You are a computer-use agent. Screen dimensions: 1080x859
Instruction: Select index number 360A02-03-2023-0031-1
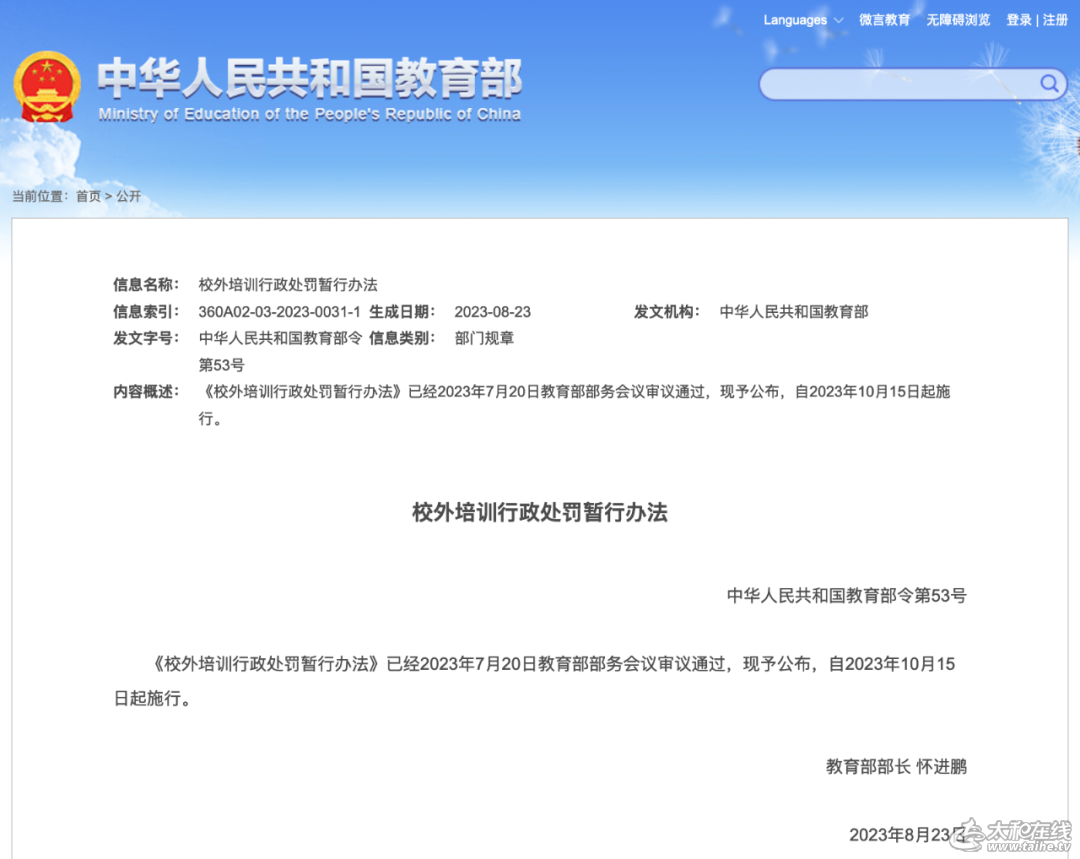pos(279,312)
